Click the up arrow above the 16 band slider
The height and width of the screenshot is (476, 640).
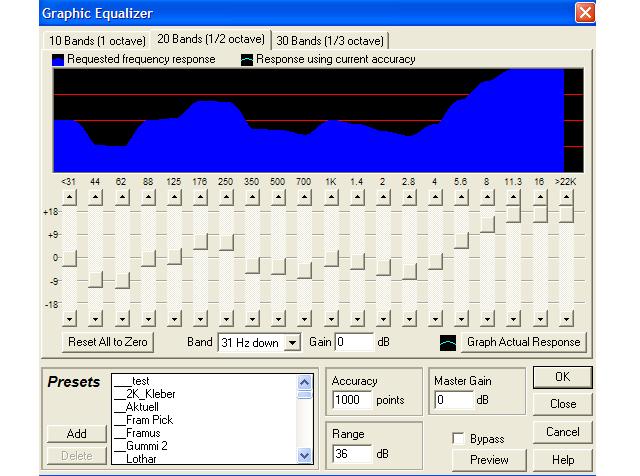click(540, 198)
